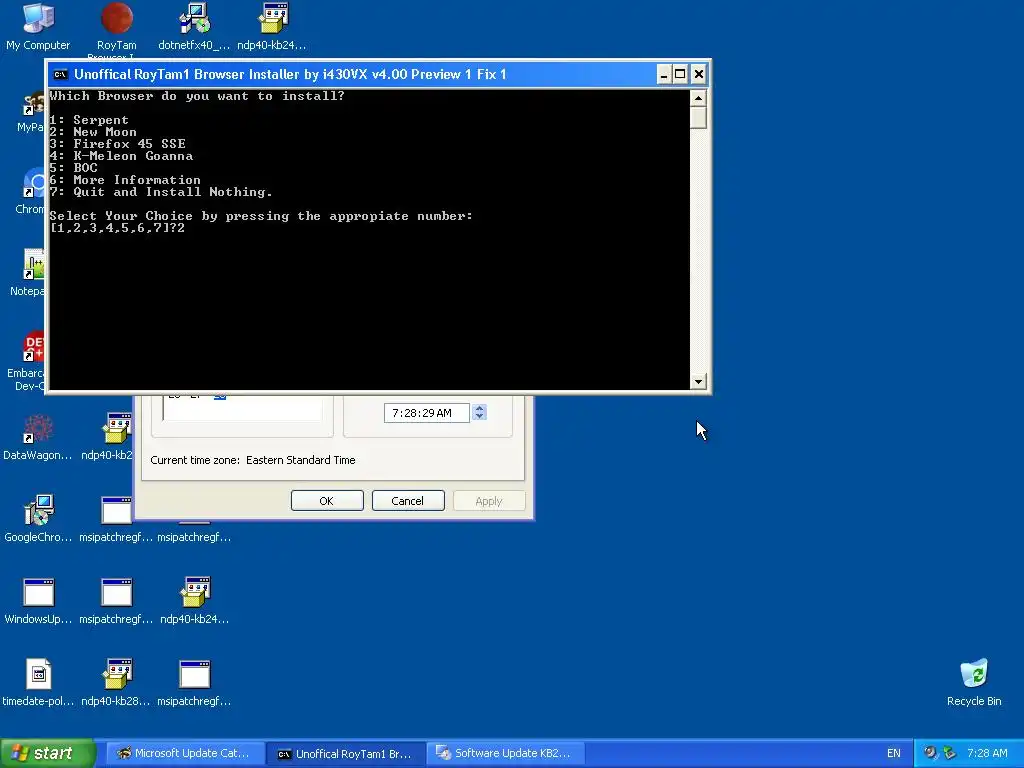The height and width of the screenshot is (768, 1024).
Task: Click the '1: Serpent' line in console
Action: coord(89,120)
